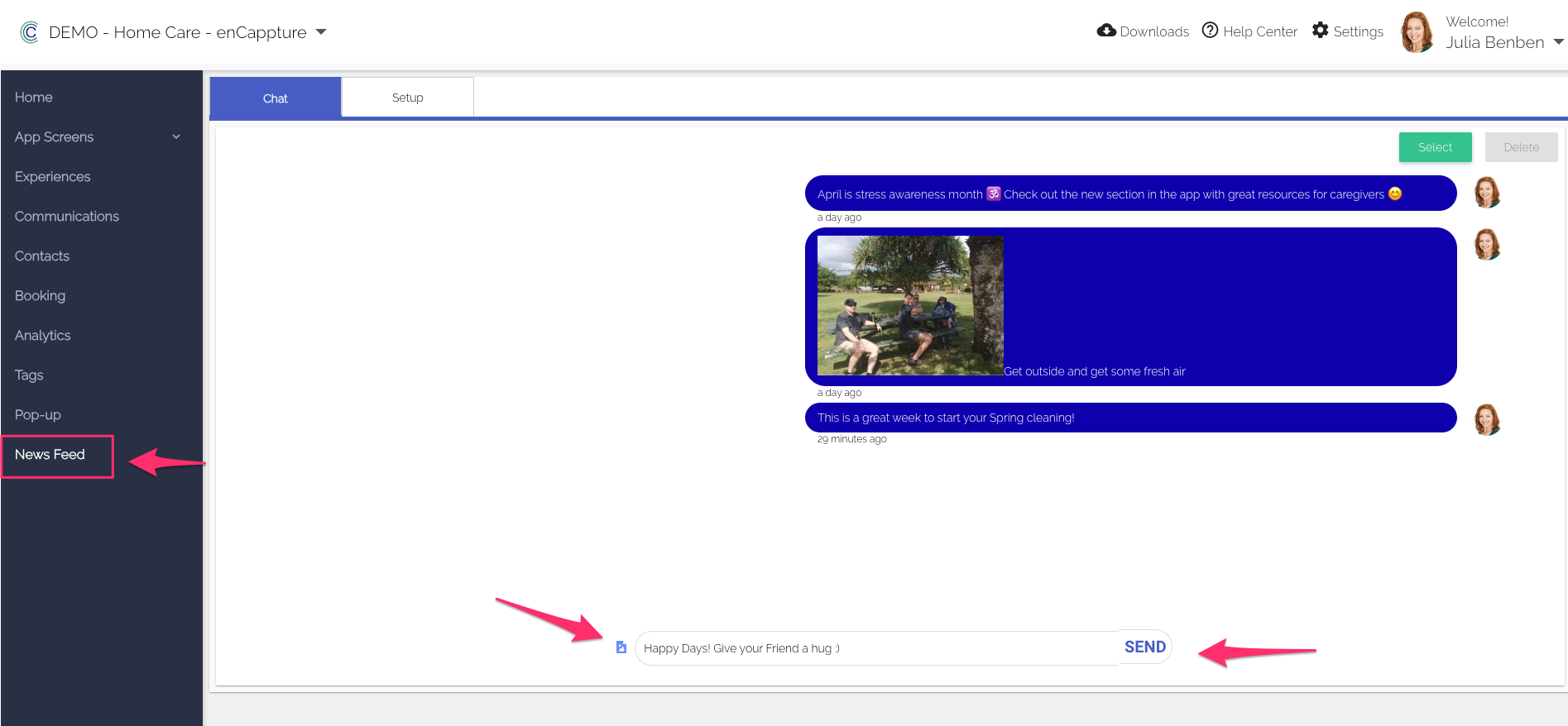Expand the App Screens chevron
The image size is (1568, 726).
coord(176,137)
